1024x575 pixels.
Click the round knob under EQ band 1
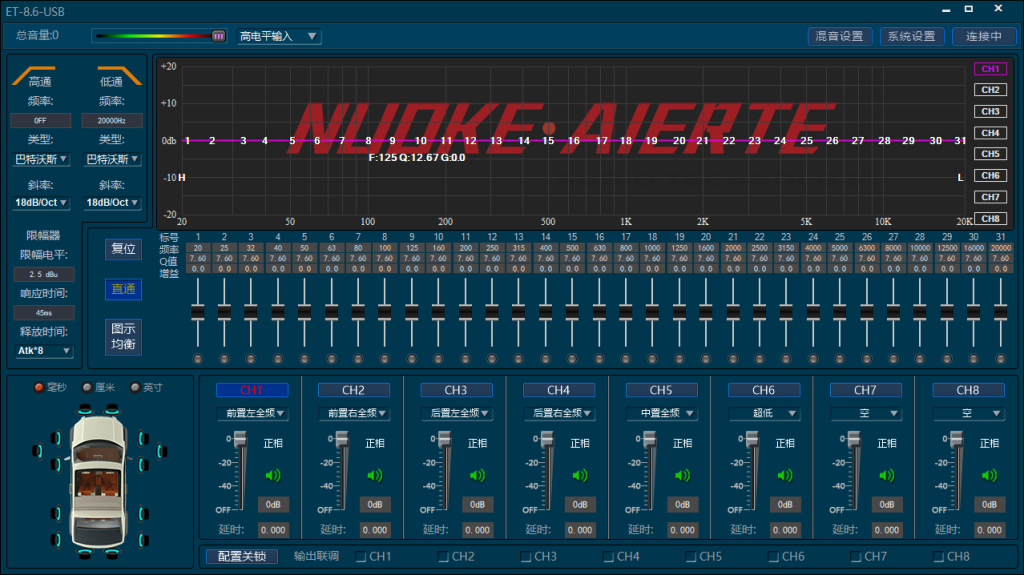point(198,359)
